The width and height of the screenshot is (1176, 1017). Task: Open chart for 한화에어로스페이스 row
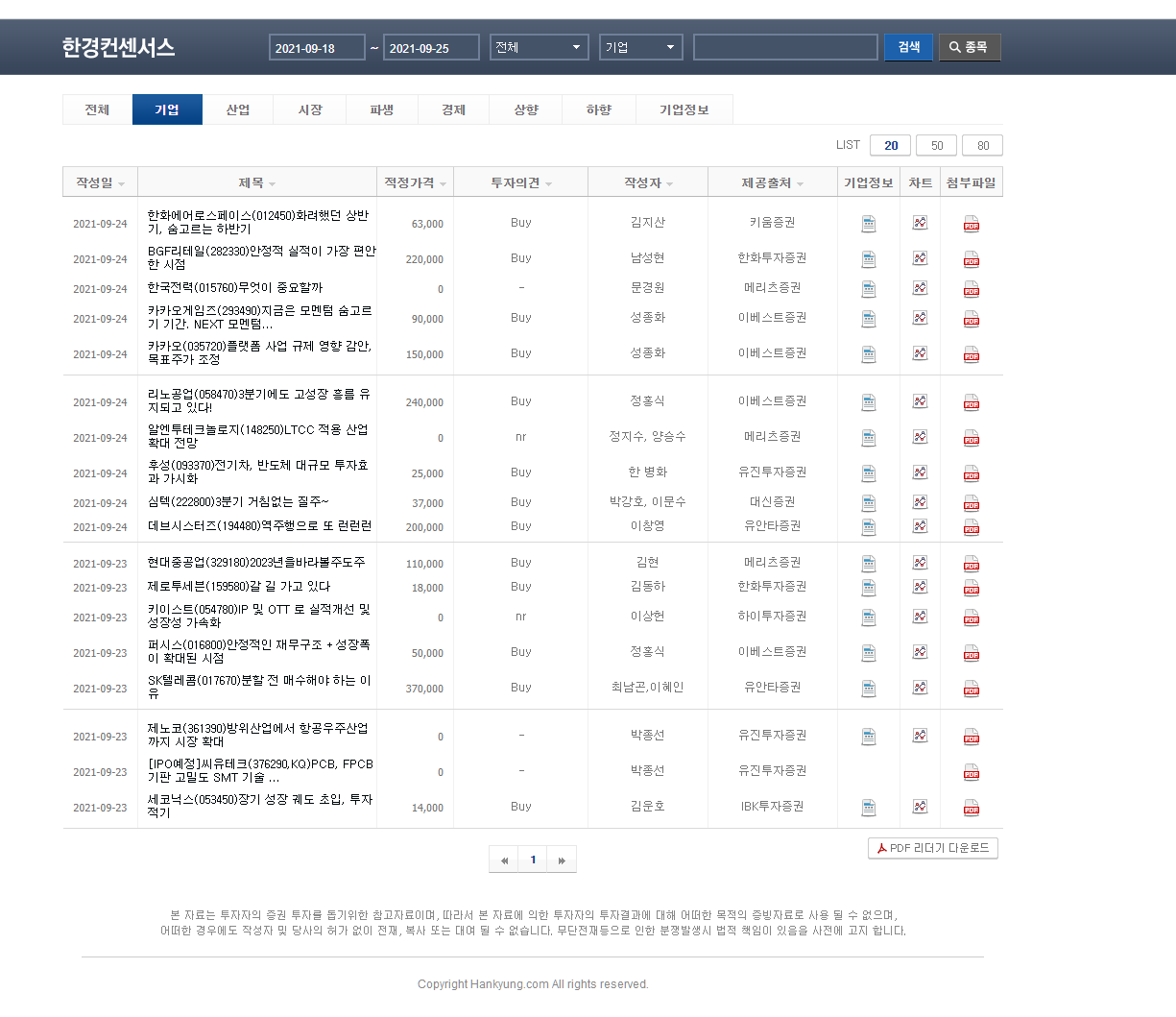[x=920, y=223]
